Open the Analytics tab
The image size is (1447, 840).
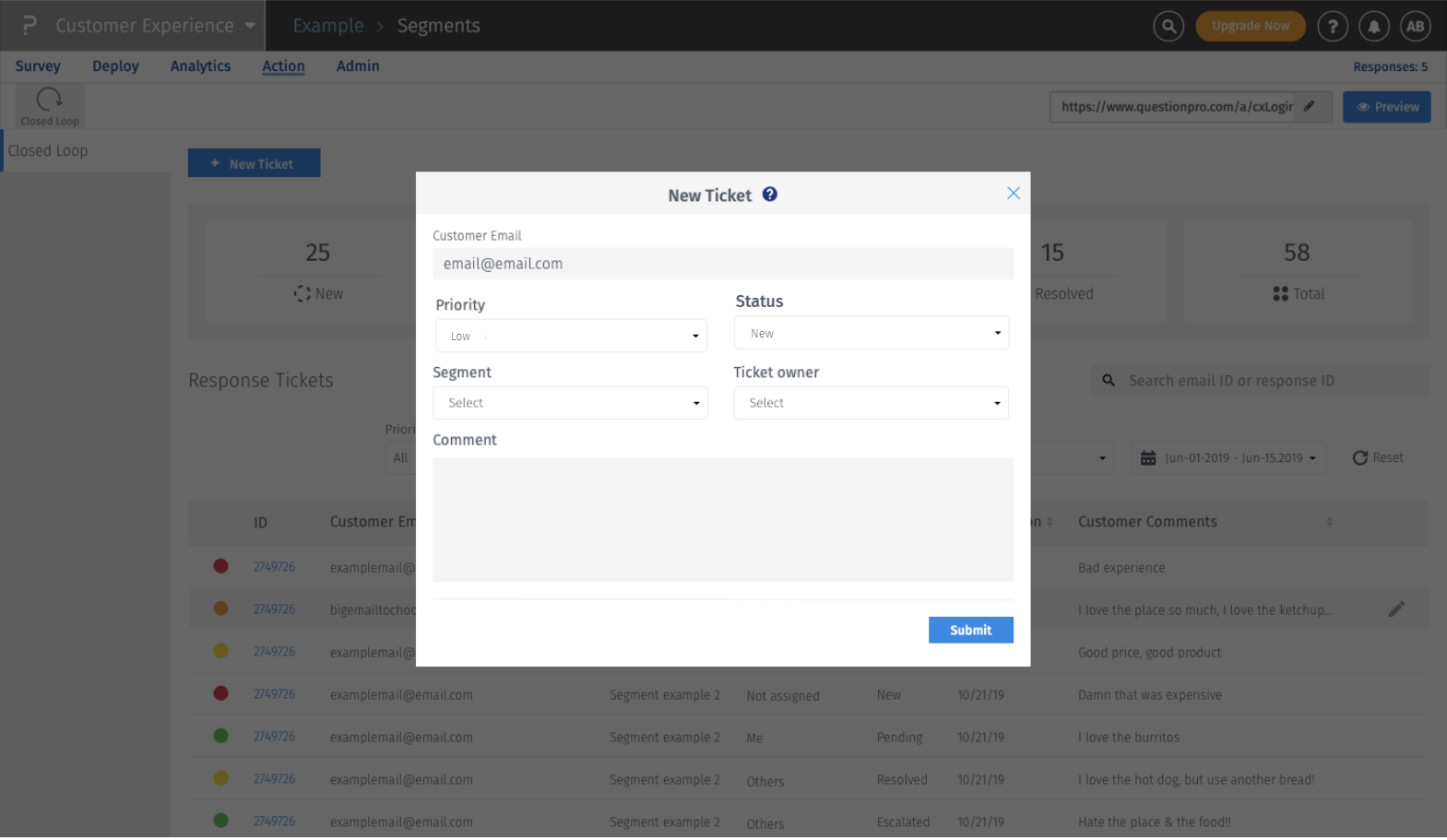[x=200, y=66]
